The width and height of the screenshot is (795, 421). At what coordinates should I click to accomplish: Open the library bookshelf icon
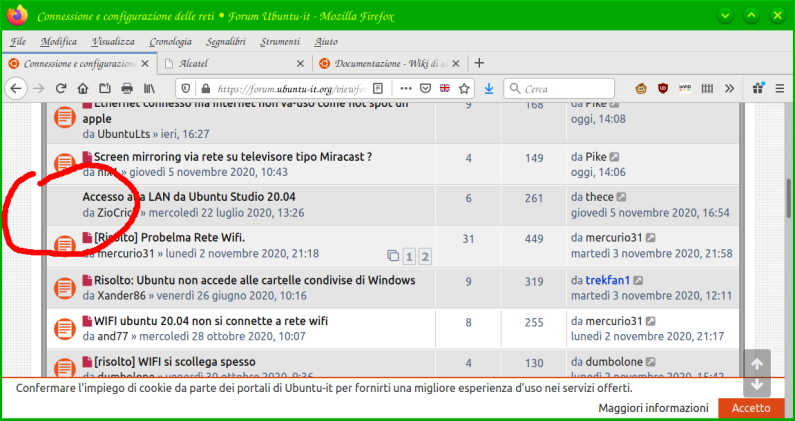149,89
